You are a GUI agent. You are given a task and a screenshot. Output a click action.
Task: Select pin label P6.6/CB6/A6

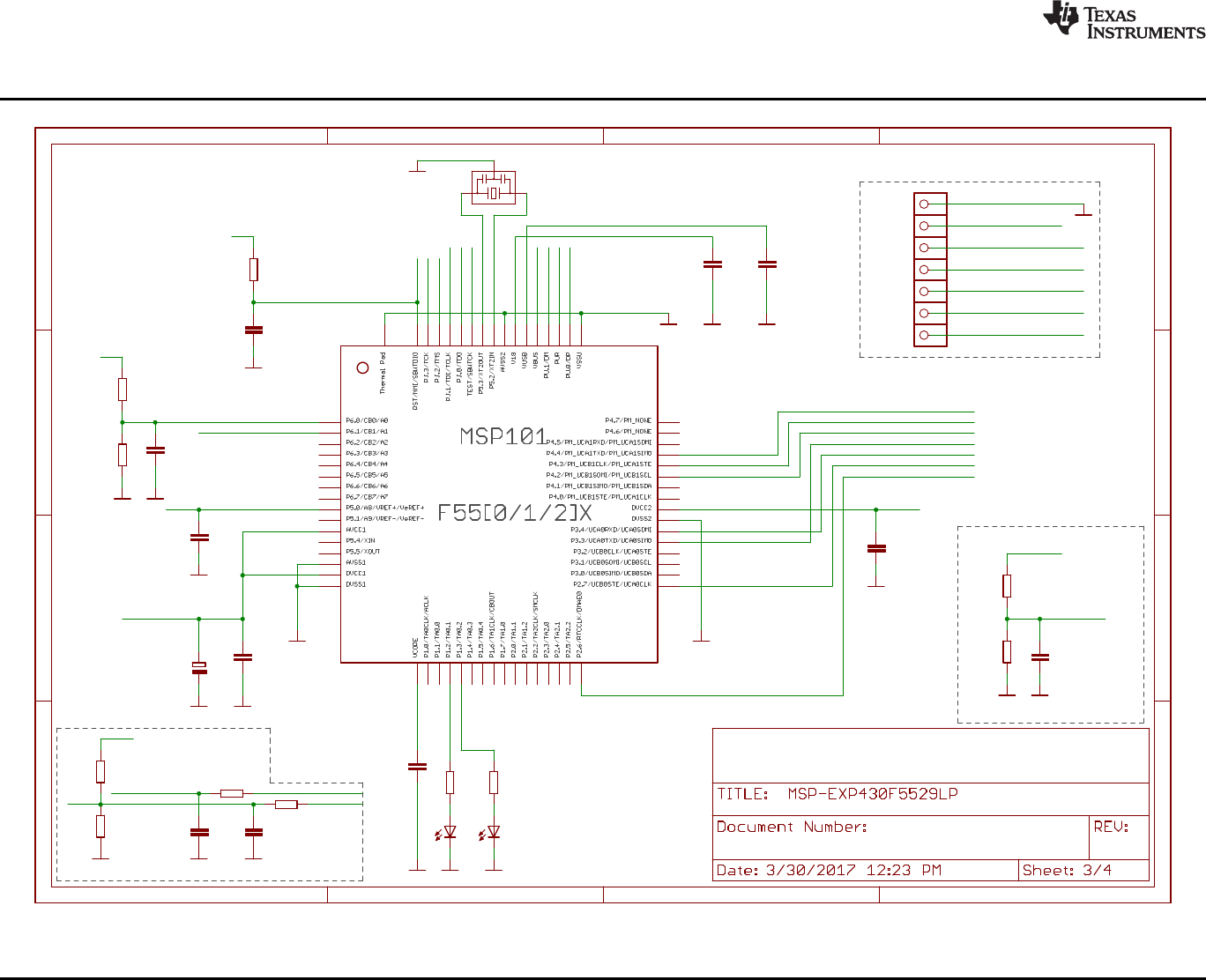click(x=367, y=486)
